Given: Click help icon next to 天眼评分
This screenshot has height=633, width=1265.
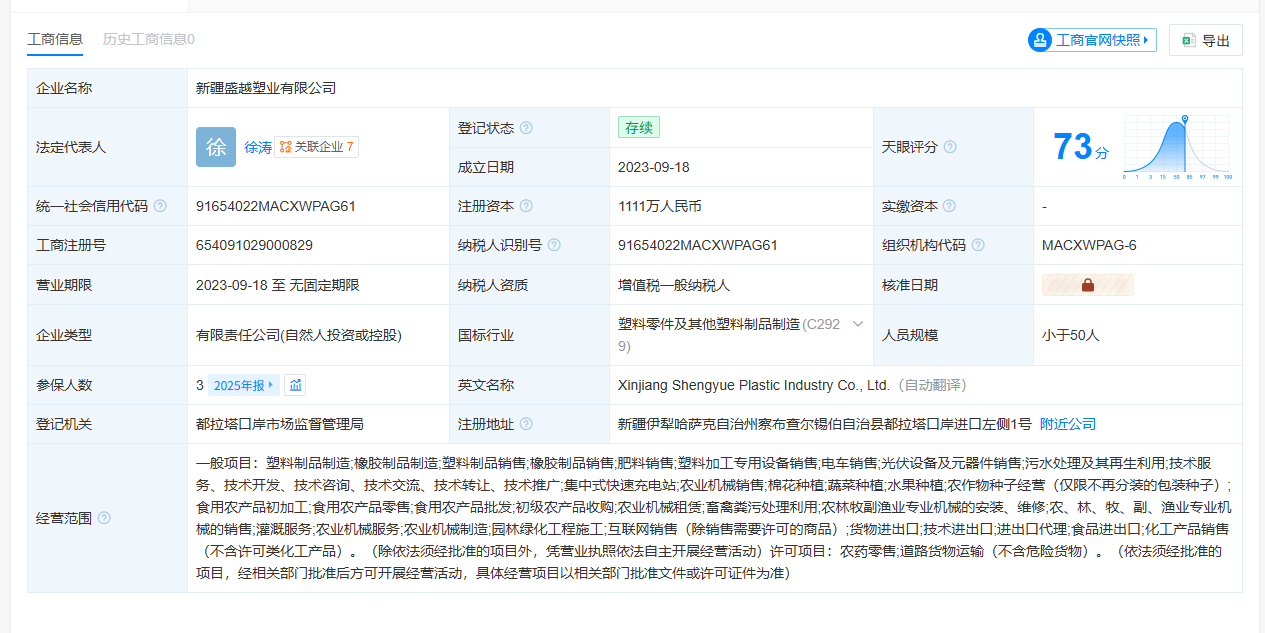Looking at the screenshot, I should [950, 147].
